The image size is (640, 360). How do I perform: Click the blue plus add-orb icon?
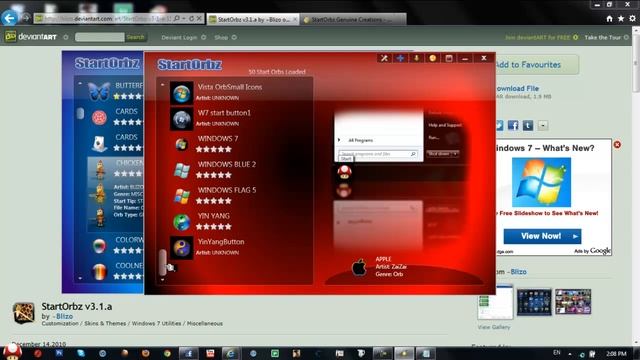pos(400,58)
